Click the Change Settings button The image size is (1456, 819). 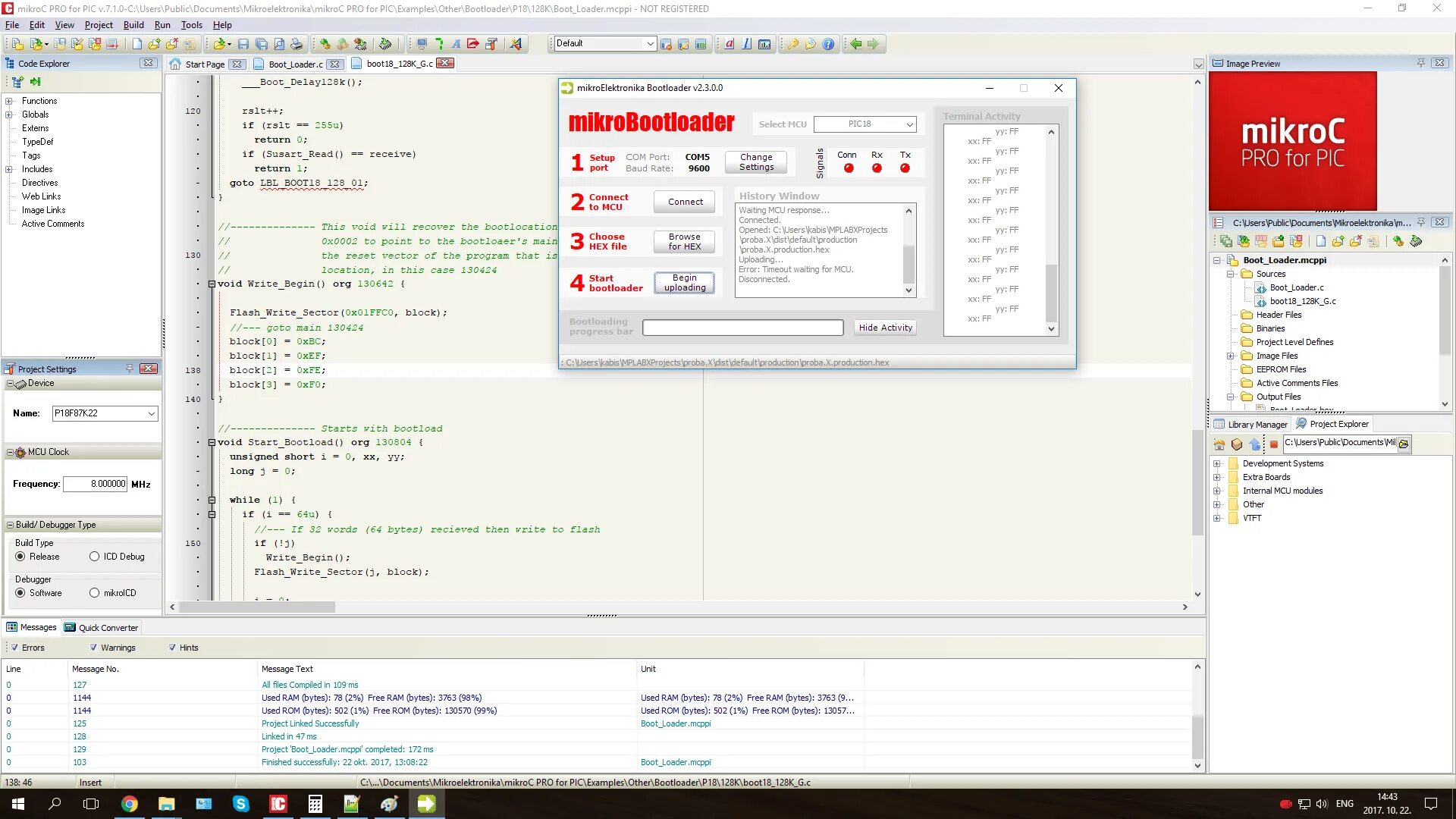pyautogui.click(x=756, y=162)
